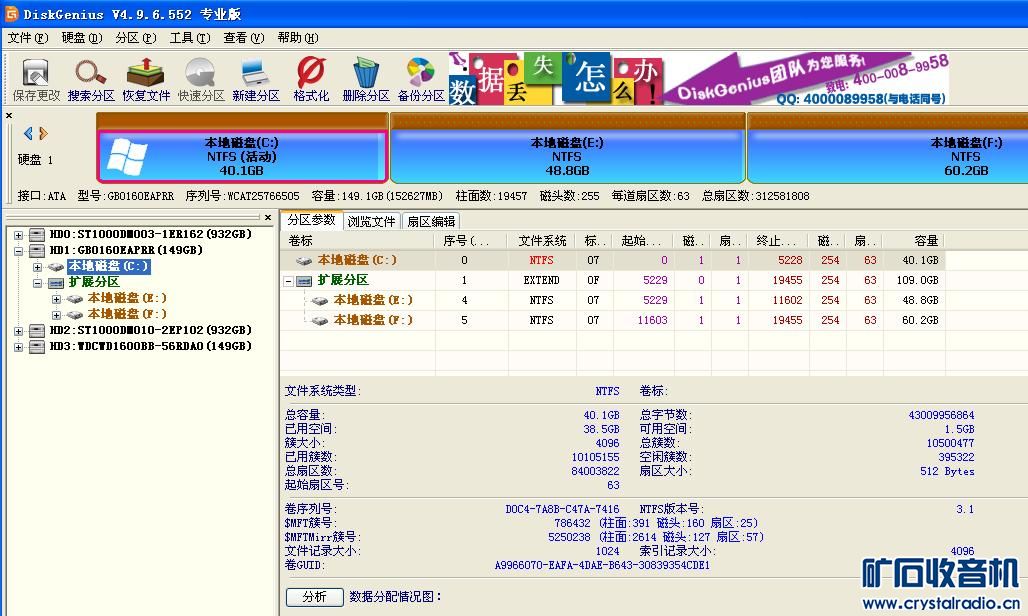
Task: Click the 保存更改 (Save Changes) toolbar icon
Action: 36,80
